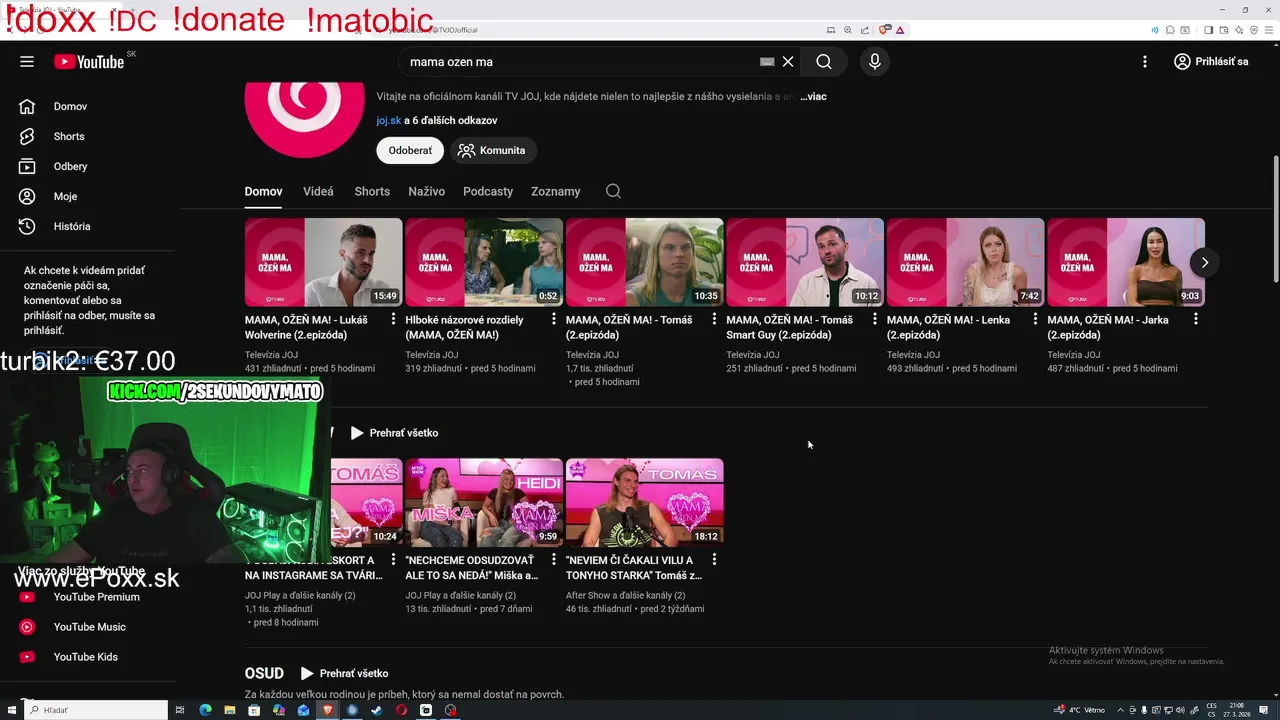Open Steam from the Windows taskbar

[x=376, y=710]
